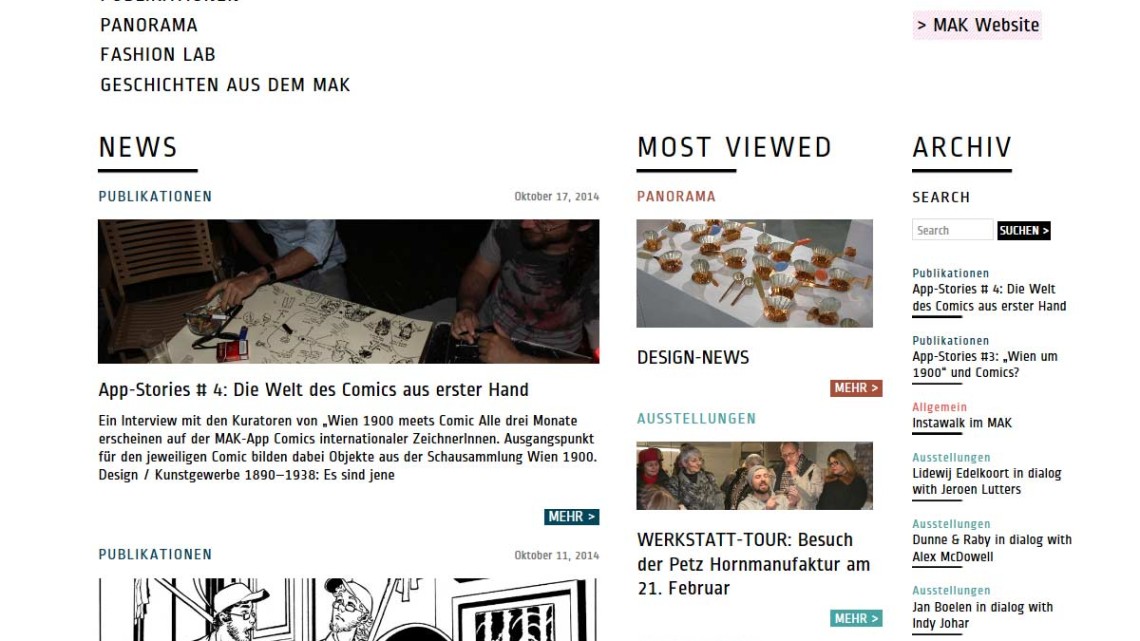
Task: Click MEHR under WERKSTATT-TOUR article
Action: pyautogui.click(x=856, y=618)
